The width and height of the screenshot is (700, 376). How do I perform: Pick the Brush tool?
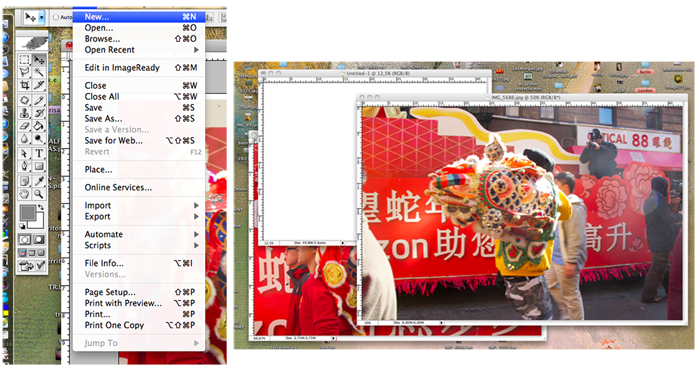pos(39,100)
